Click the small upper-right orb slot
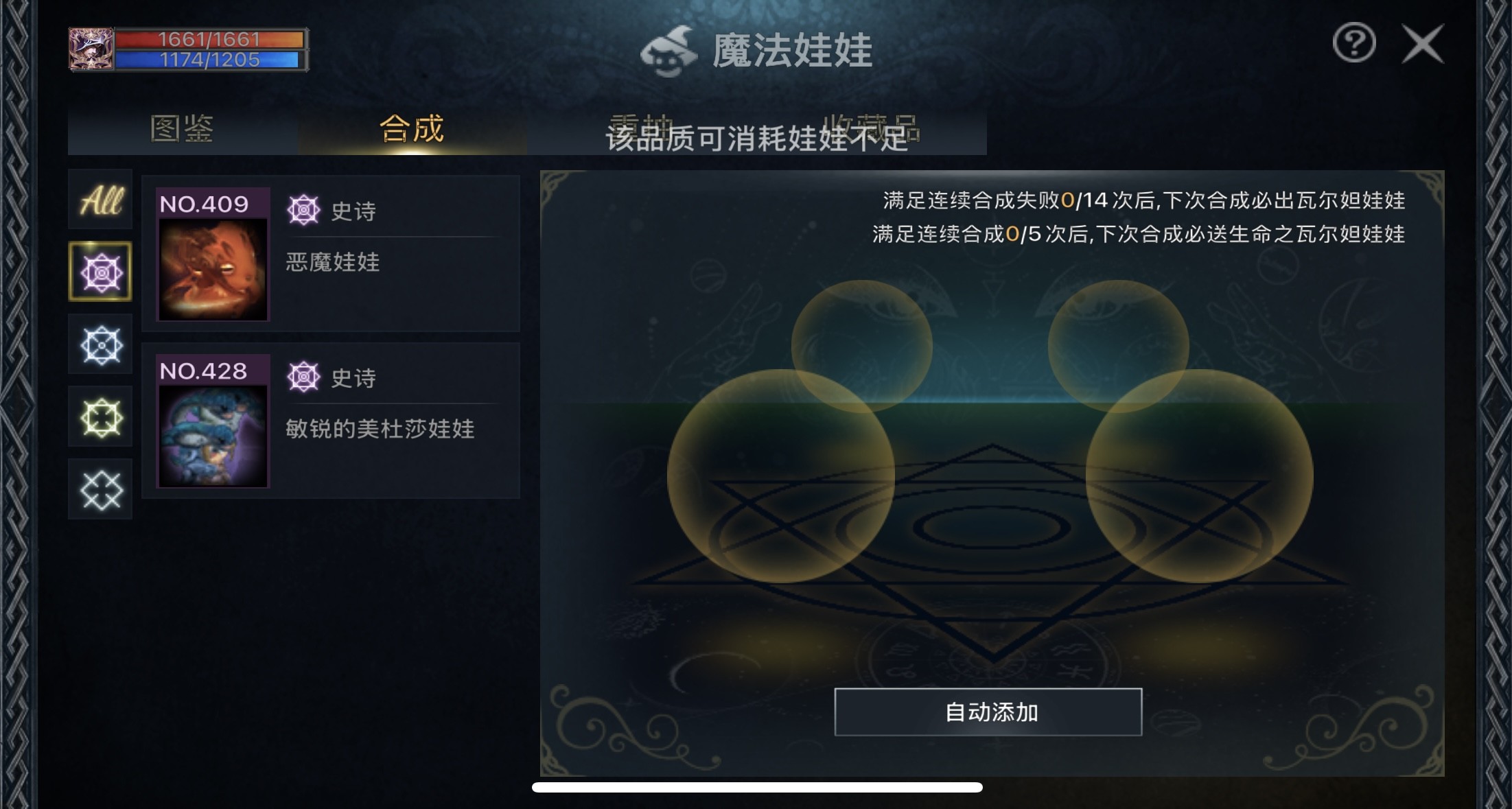This screenshot has height=809, width=1512. pos(1119,347)
